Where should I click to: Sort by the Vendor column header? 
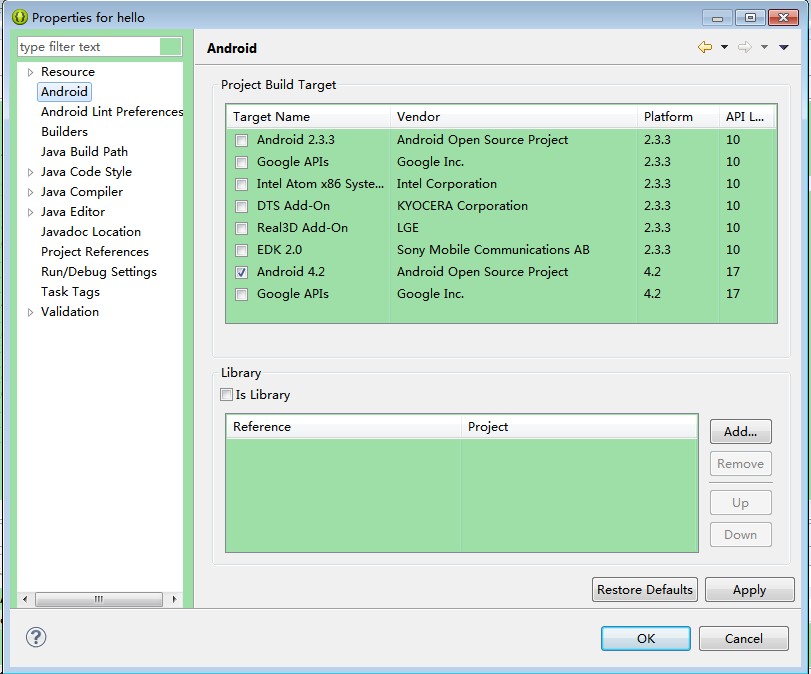click(x=514, y=117)
